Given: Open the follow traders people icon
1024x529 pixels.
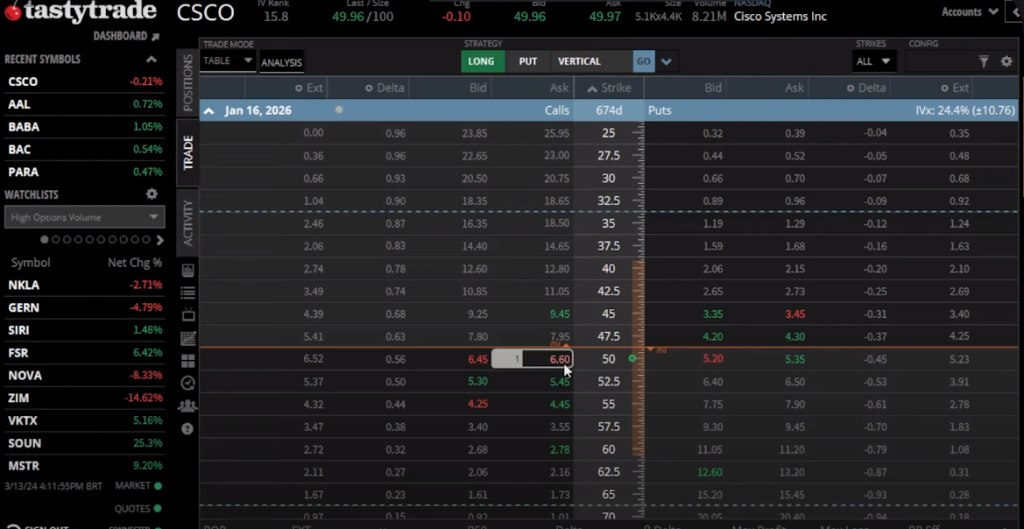Looking at the screenshot, I should pyautogui.click(x=188, y=406).
